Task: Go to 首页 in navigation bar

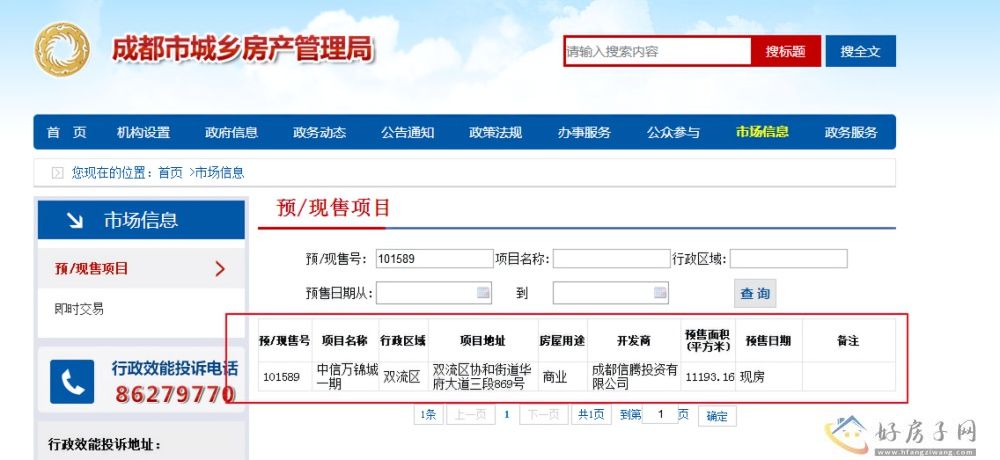Action: click(66, 132)
